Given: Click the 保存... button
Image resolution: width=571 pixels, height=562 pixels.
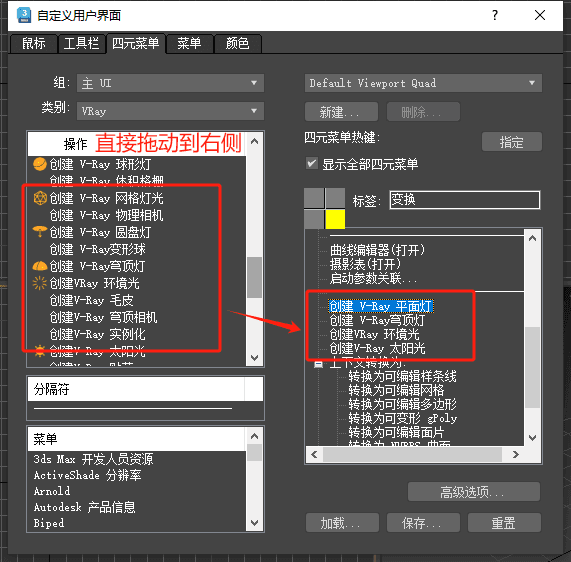Looking at the screenshot, I should [423, 523].
